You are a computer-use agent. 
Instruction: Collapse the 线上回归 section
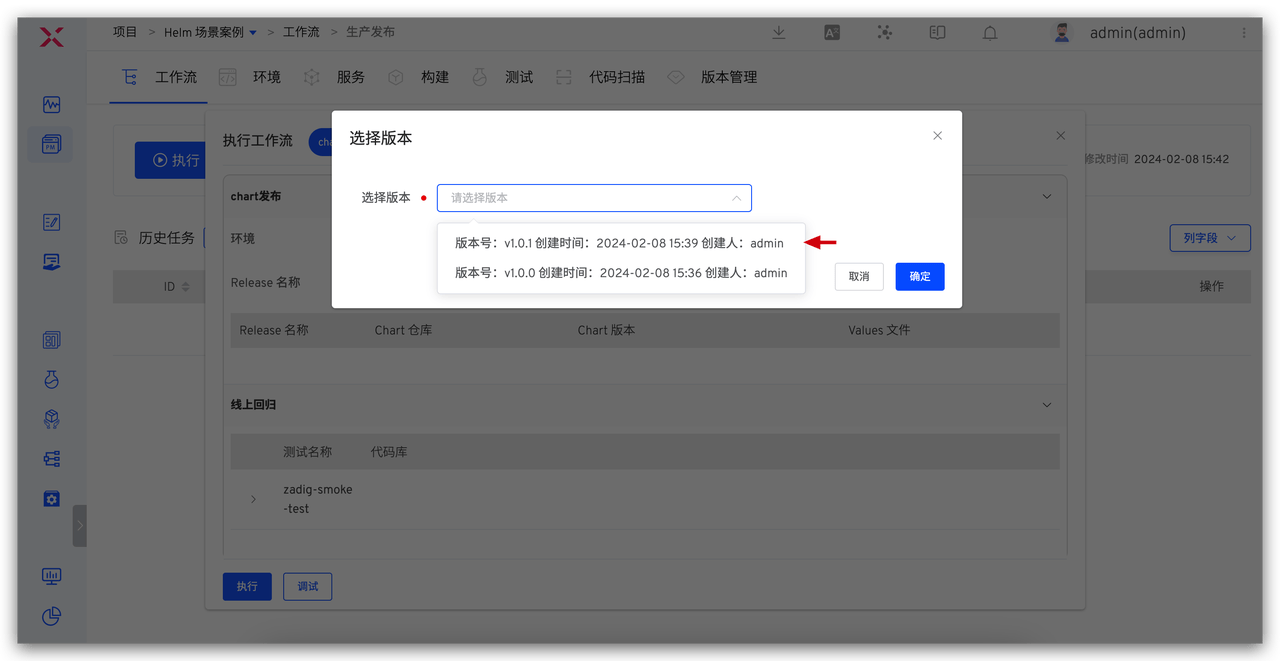[1047, 405]
